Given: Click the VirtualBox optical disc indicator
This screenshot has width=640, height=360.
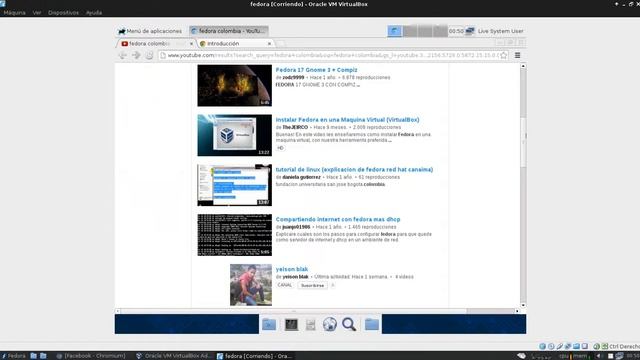Looking at the screenshot, I should click(551, 347).
